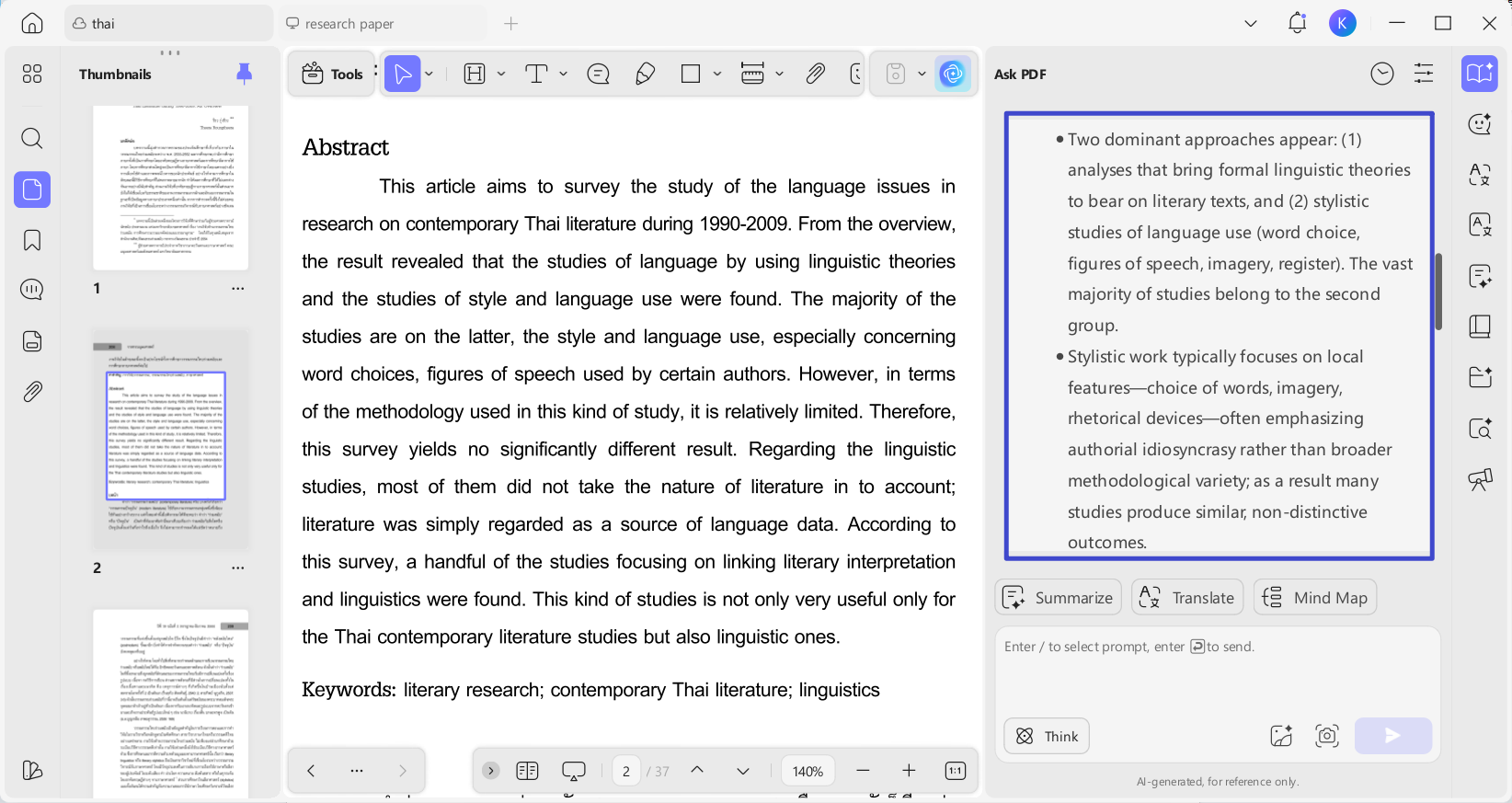Image resolution: width=1512 pixels, height=803 pixels.
Task: Open the form fields panel icon
Action: click(x=32, y=341)
